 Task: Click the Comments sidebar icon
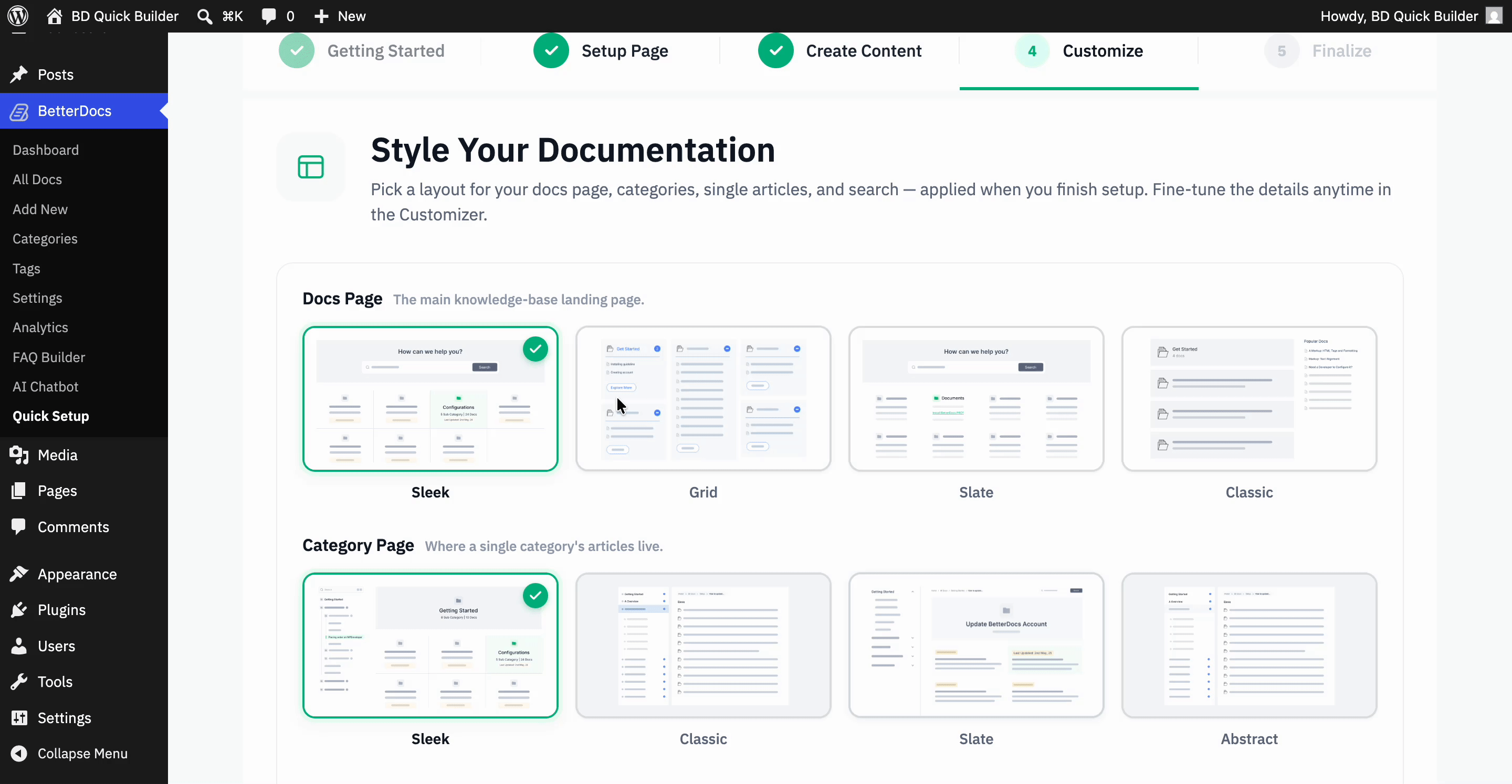(19, 526)
